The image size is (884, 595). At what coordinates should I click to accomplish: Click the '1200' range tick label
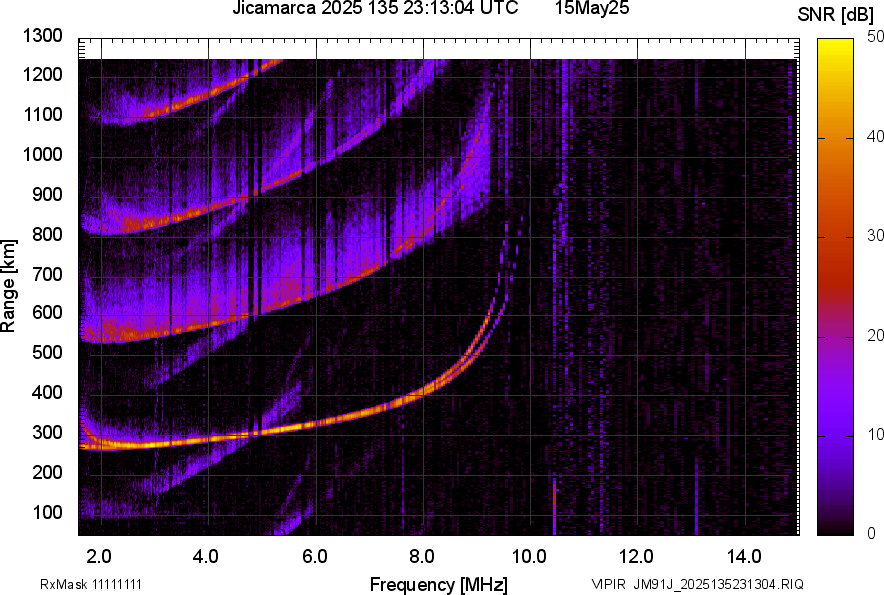point(42,75)
